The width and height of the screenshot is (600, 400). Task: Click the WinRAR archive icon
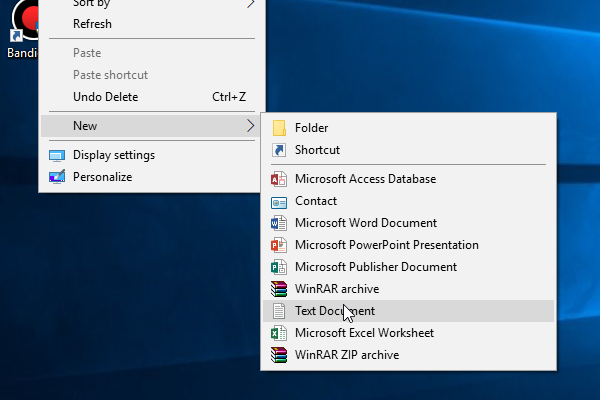click(279, 289)
